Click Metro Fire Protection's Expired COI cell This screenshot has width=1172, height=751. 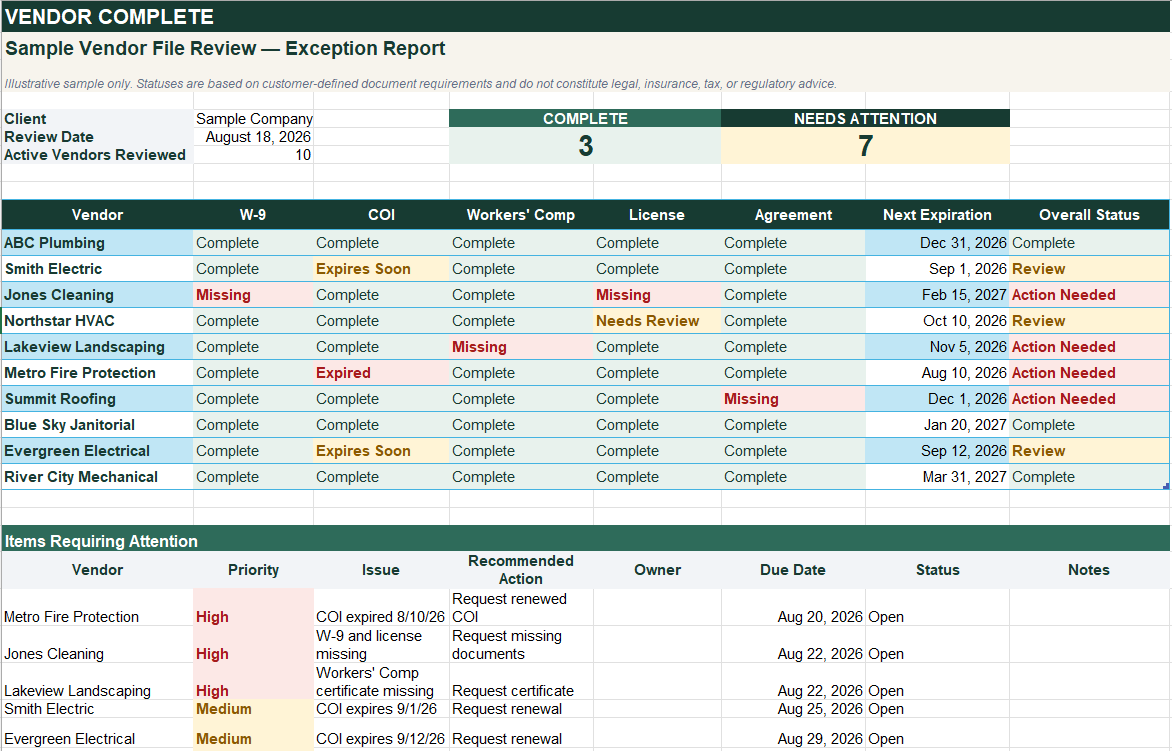[381, 373]
